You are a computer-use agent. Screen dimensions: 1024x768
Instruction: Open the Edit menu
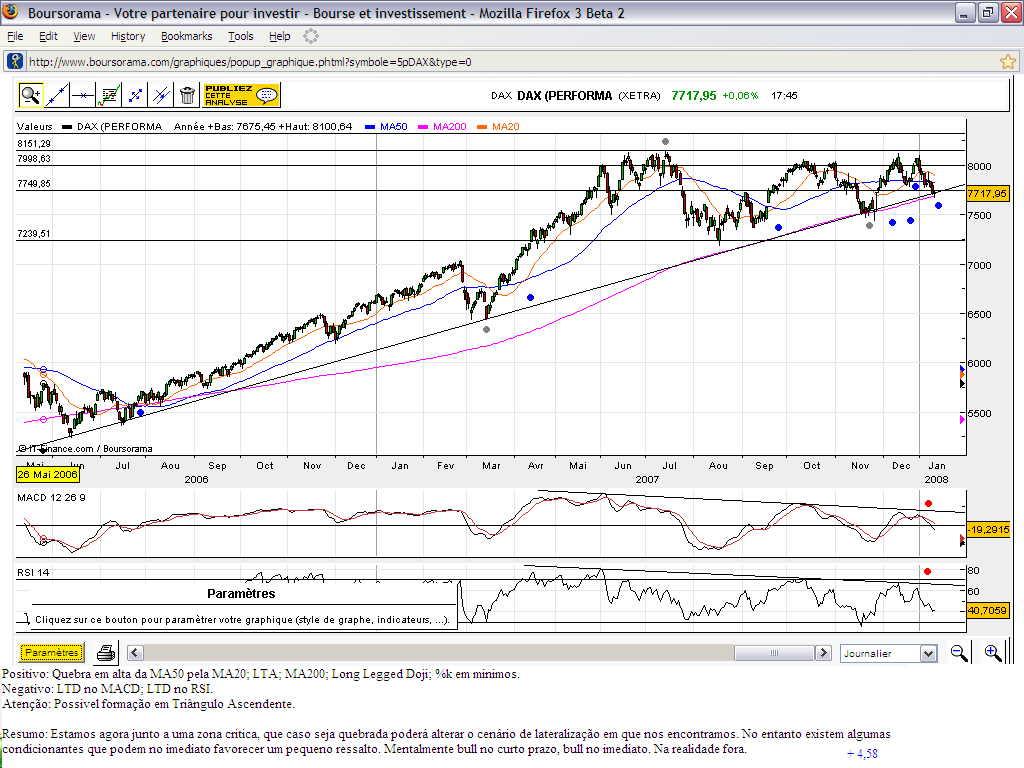[48, 37]
